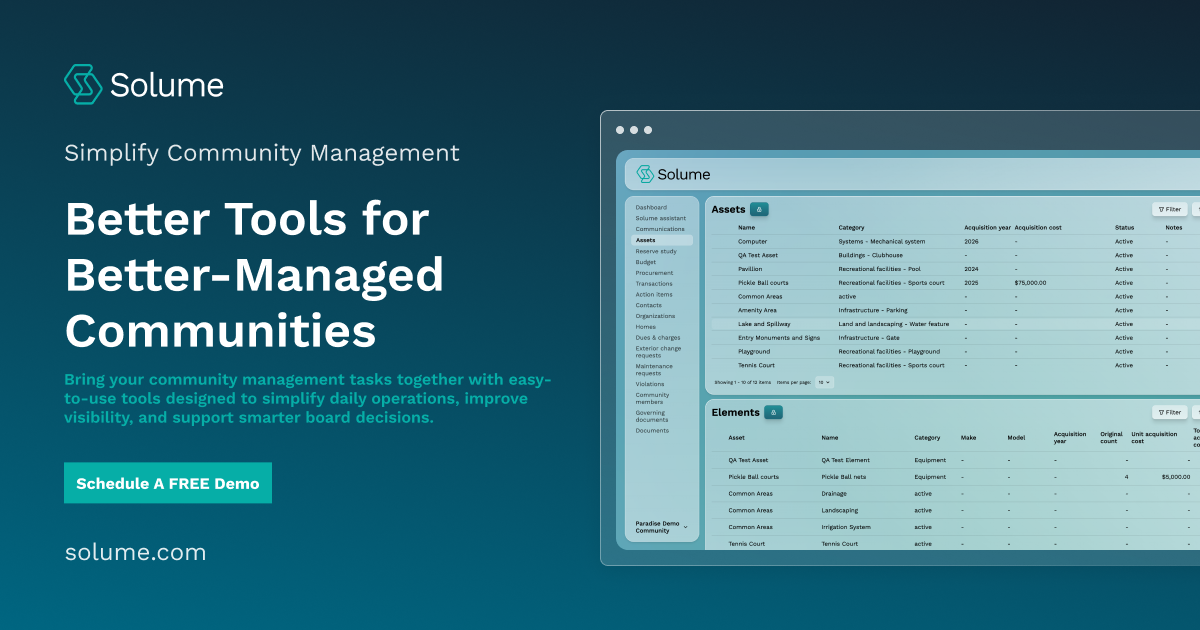Click the Model column header in Elements
This screenshot has height=630, width=1200.
tap(1017, 438)
